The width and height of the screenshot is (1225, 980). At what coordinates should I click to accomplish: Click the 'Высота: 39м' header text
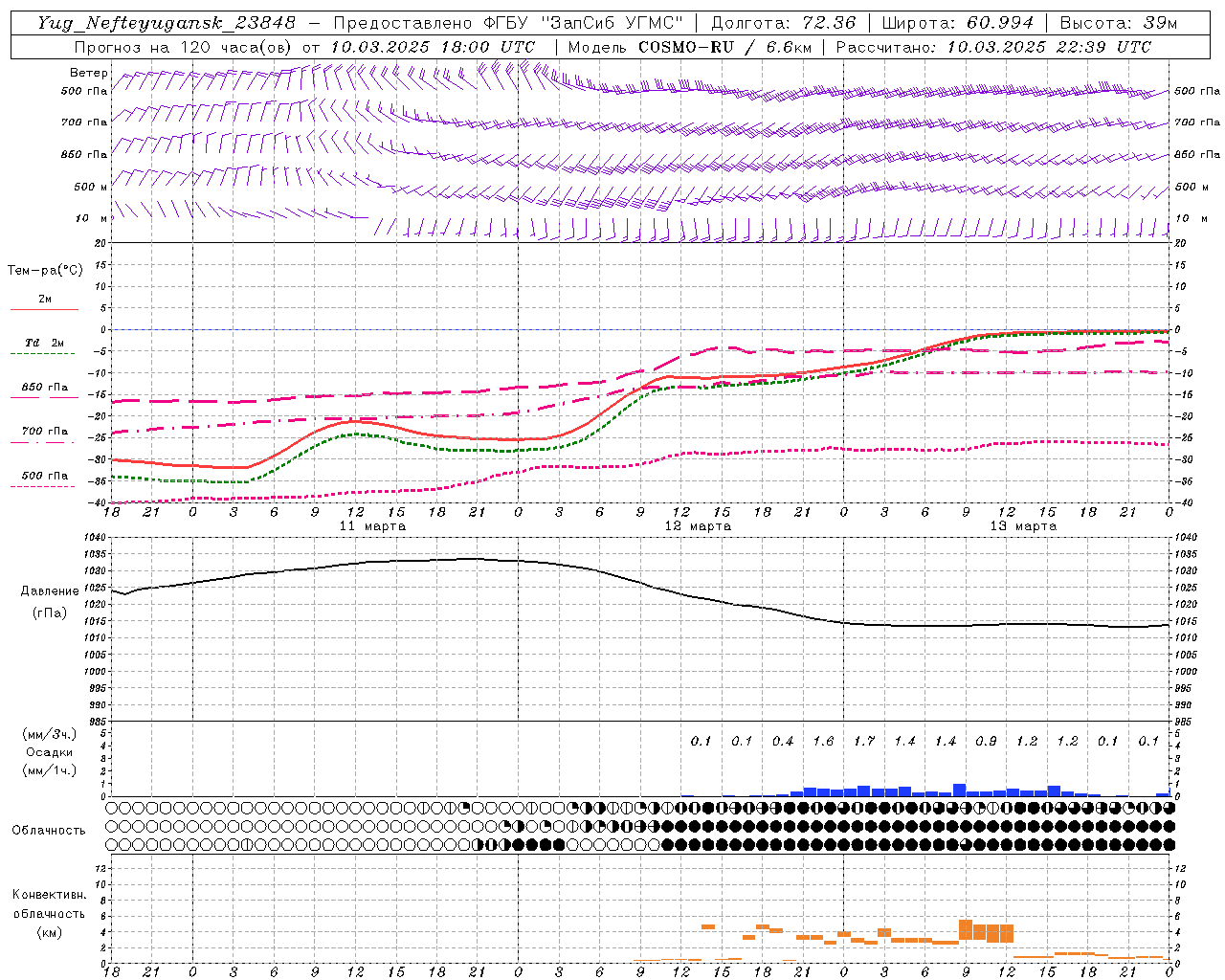[1118, 23]
